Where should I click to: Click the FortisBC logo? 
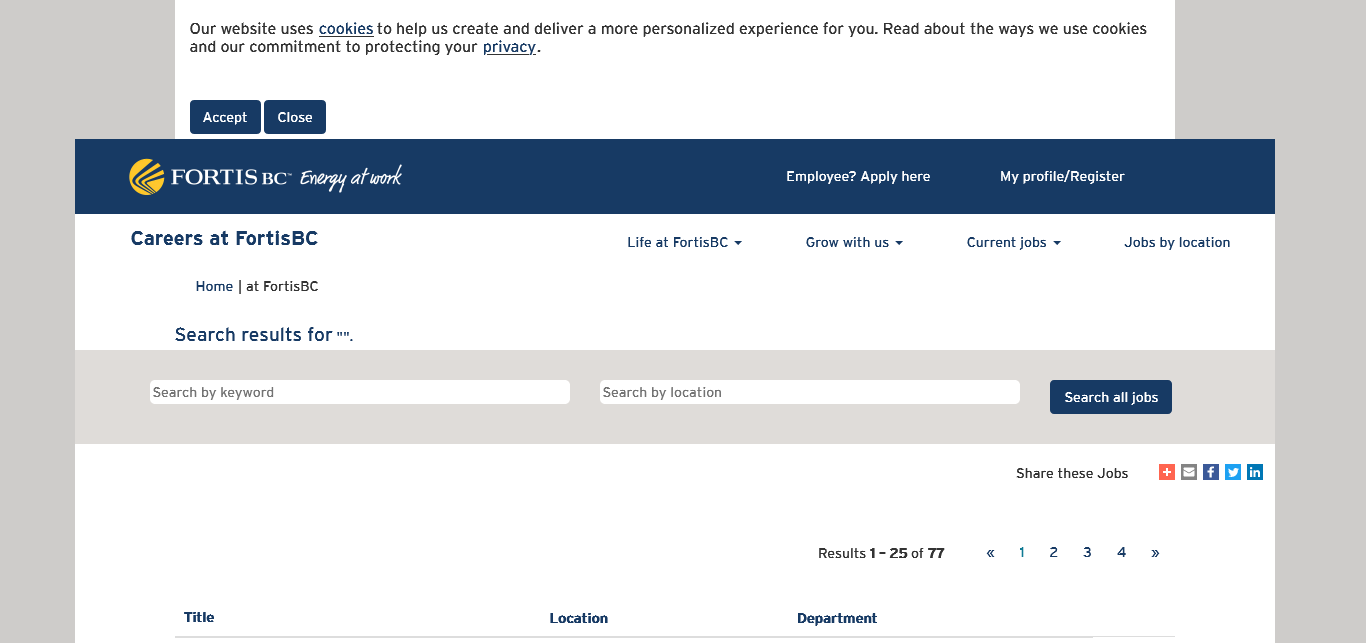(265, 177)
